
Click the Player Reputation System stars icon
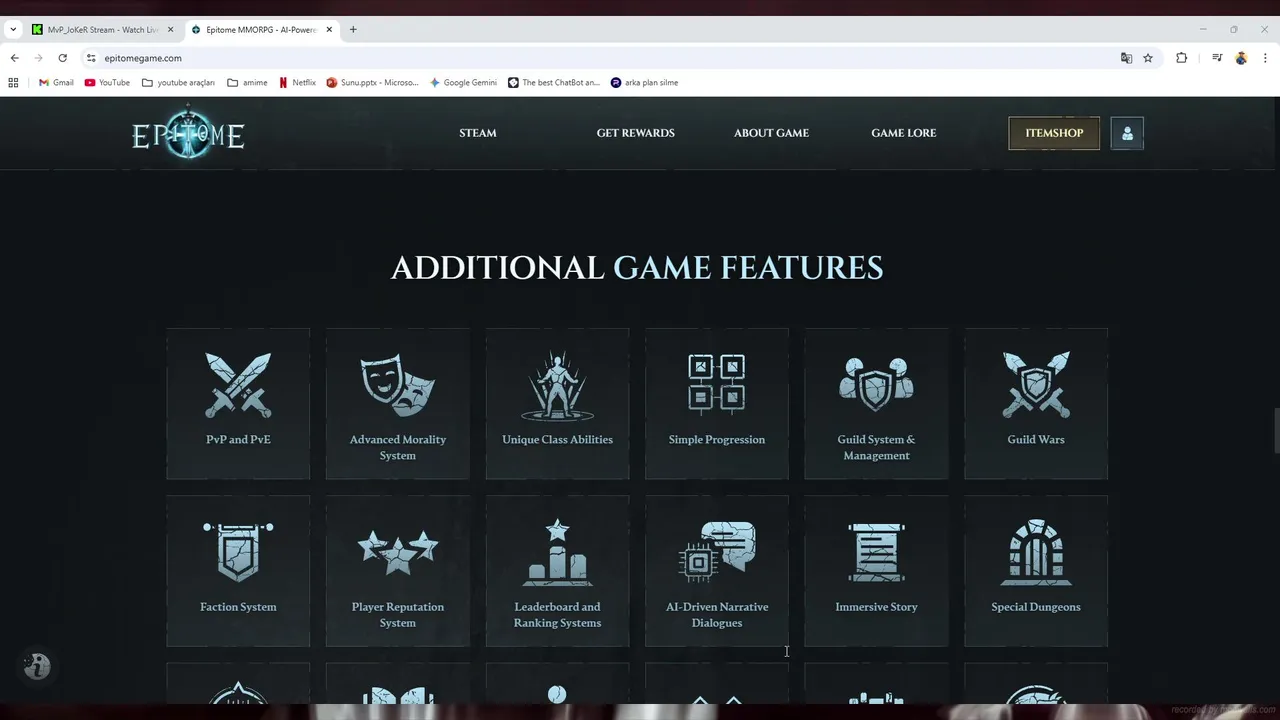coord(398,552)
